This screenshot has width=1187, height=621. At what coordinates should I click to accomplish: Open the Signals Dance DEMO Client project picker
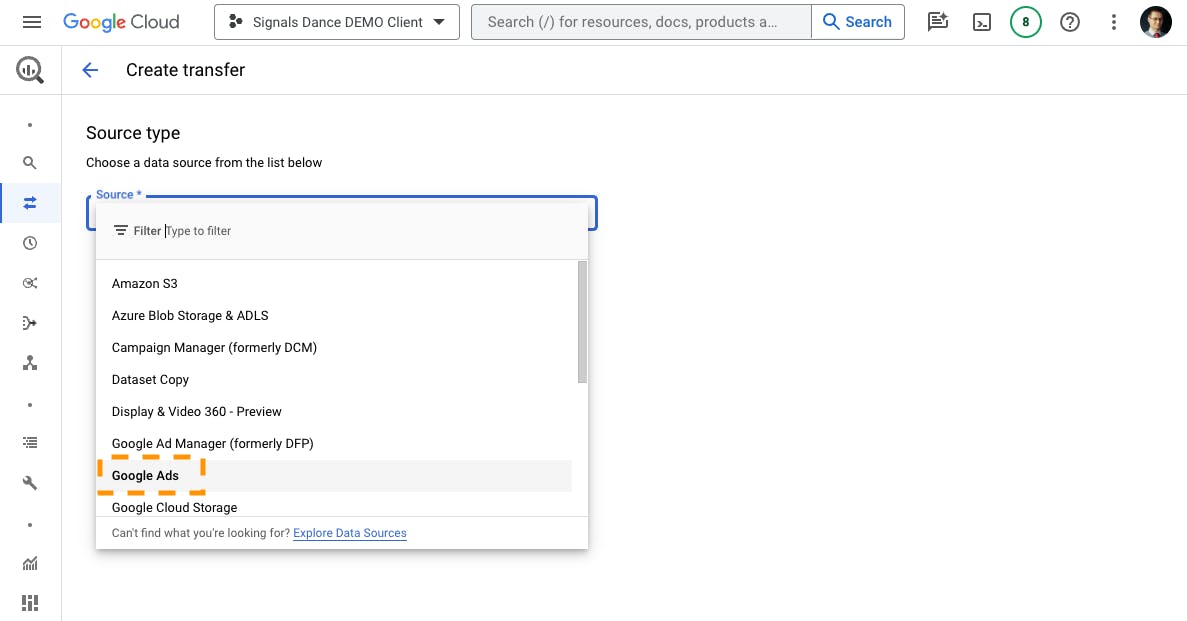[337, 22]
